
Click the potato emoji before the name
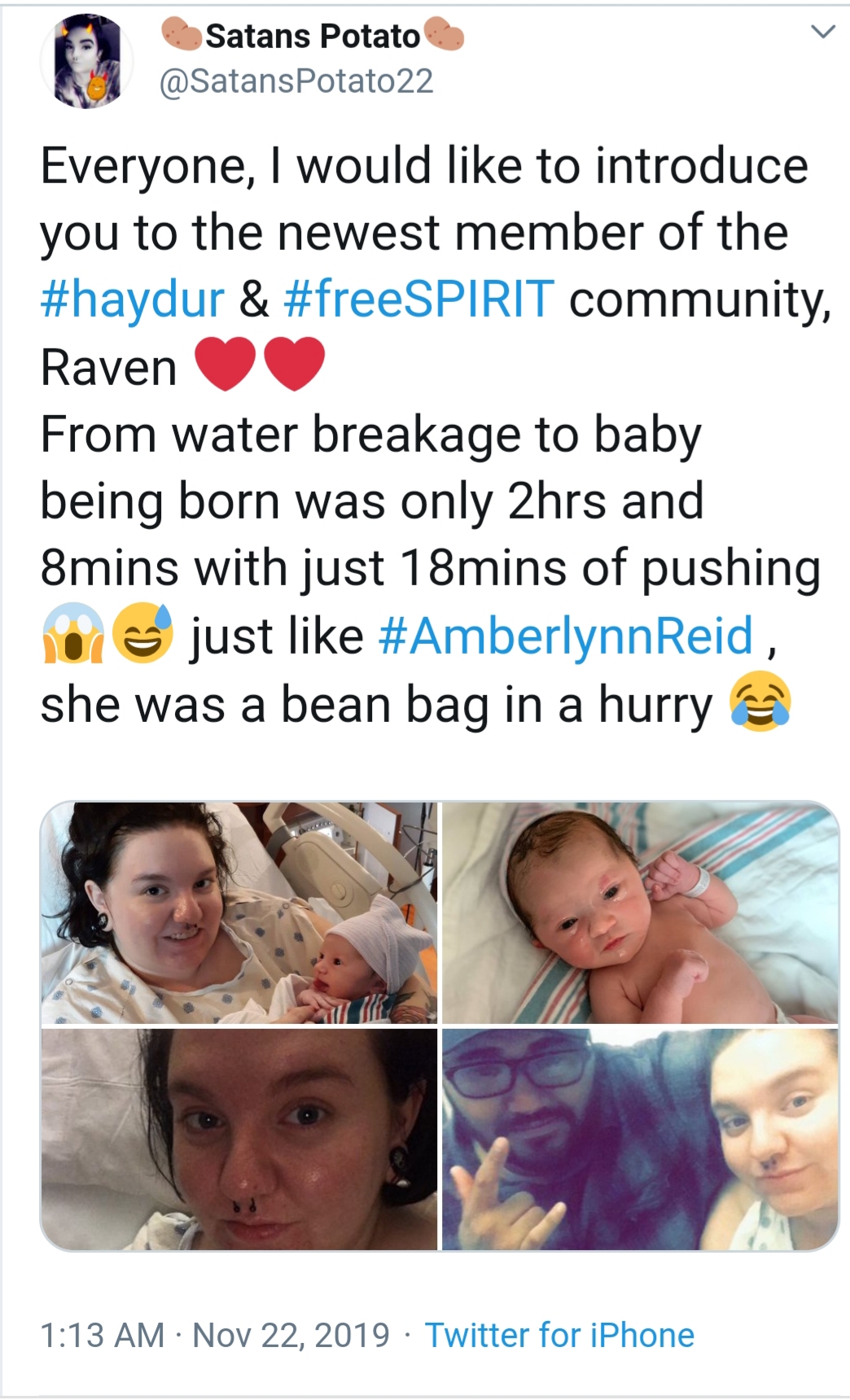point(182,36)
